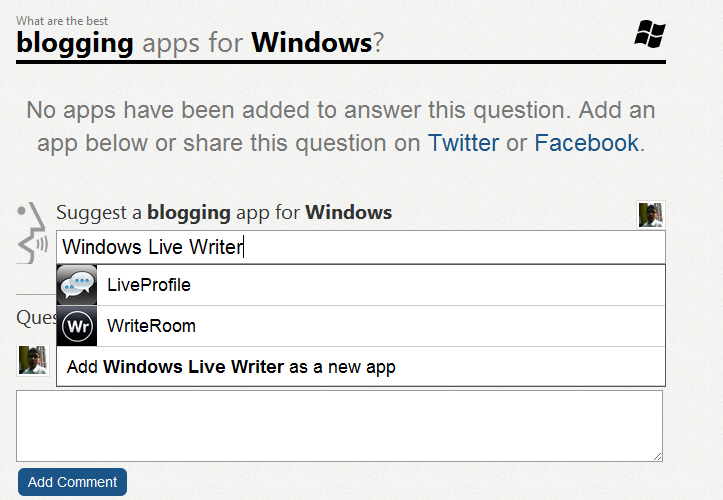Click the Windows logo icon
Viewport: 723px width, 500px height.
(650, 34)
